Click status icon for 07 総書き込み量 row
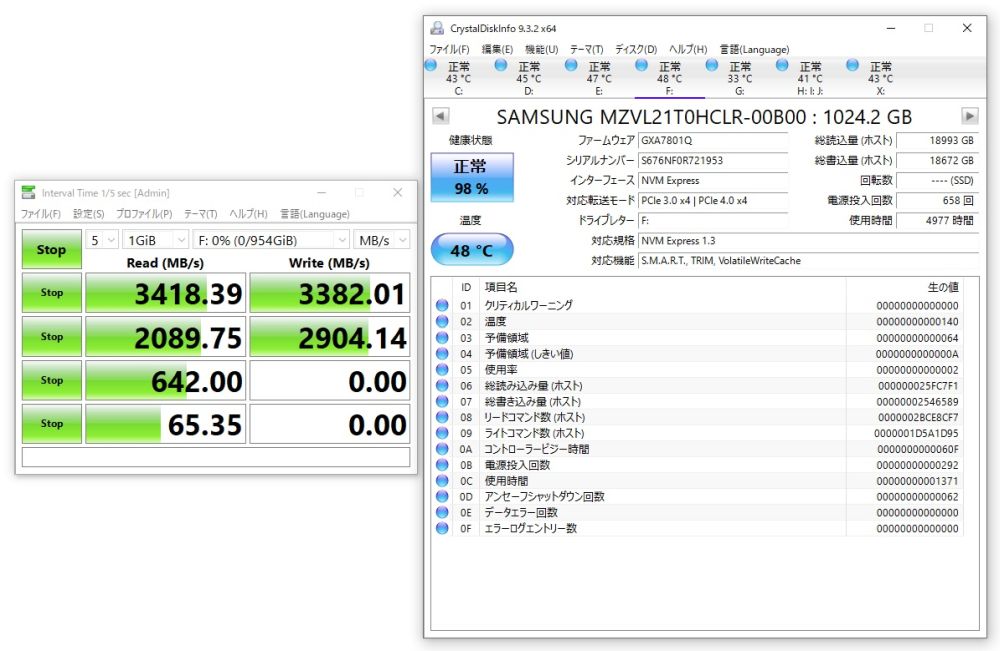This screenshot has width=1000, height=651. (442, 401)
